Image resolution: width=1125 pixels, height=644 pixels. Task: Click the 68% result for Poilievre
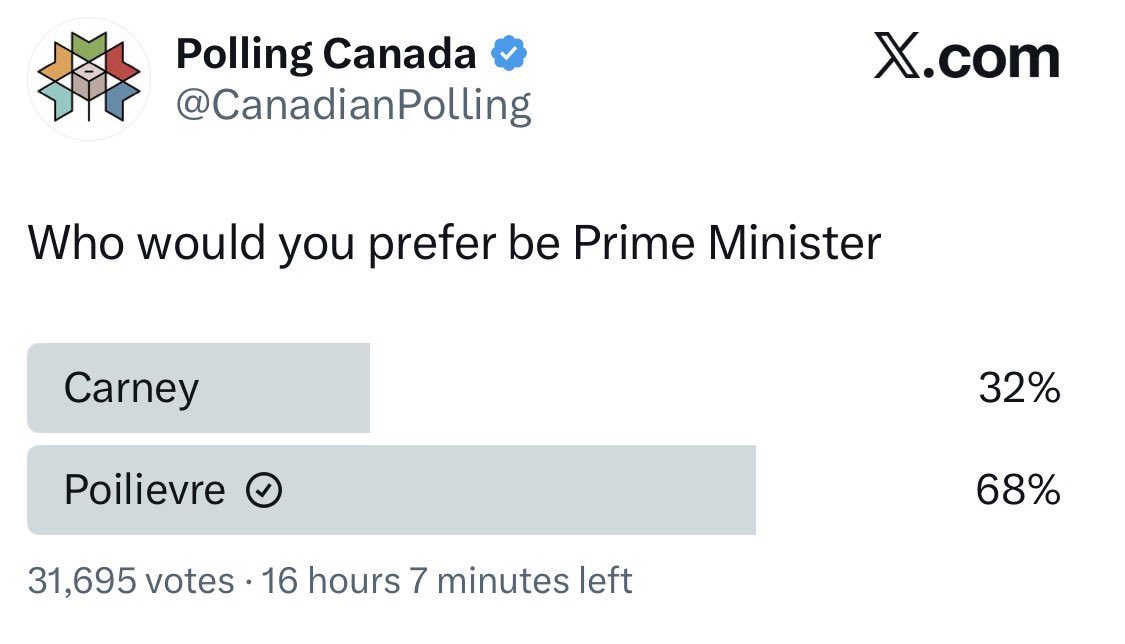pyautogui.click(x=1019, y=491)
